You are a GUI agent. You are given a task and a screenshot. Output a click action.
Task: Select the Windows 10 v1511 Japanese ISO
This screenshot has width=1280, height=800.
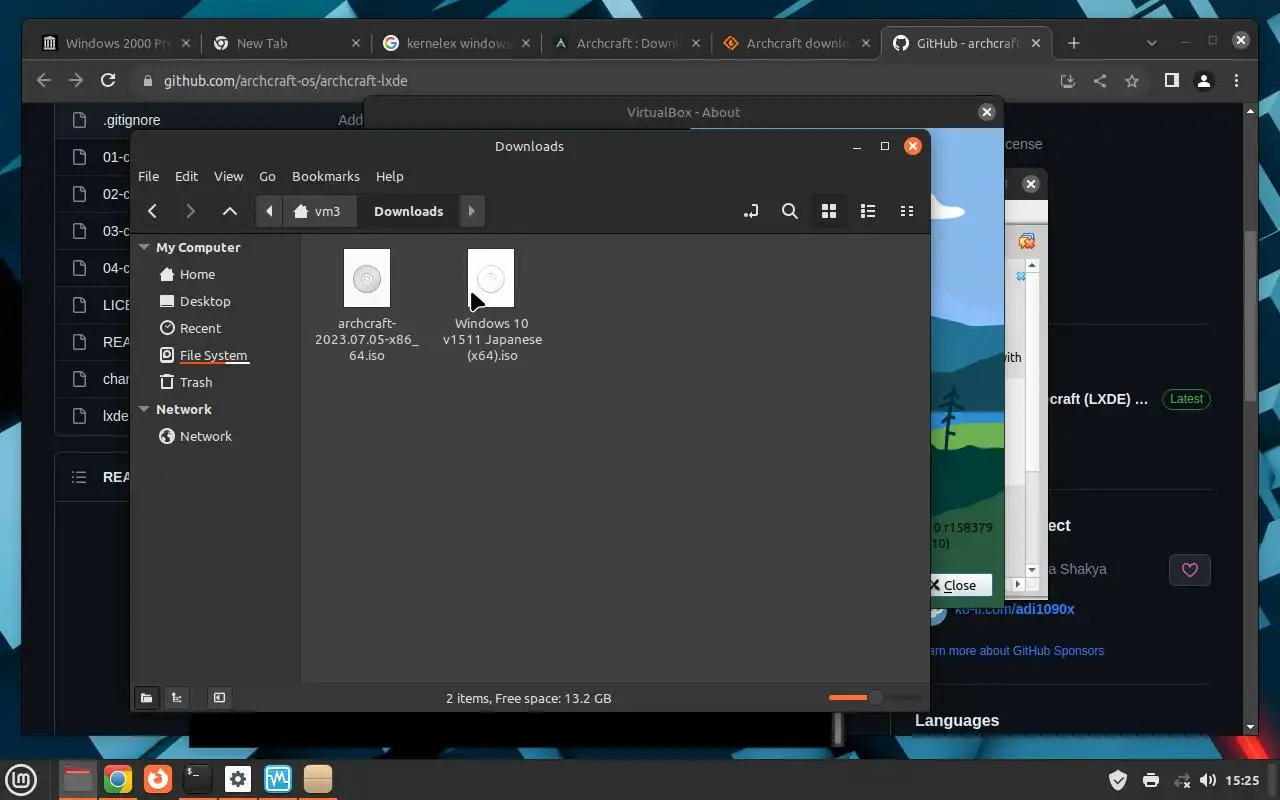491,305
